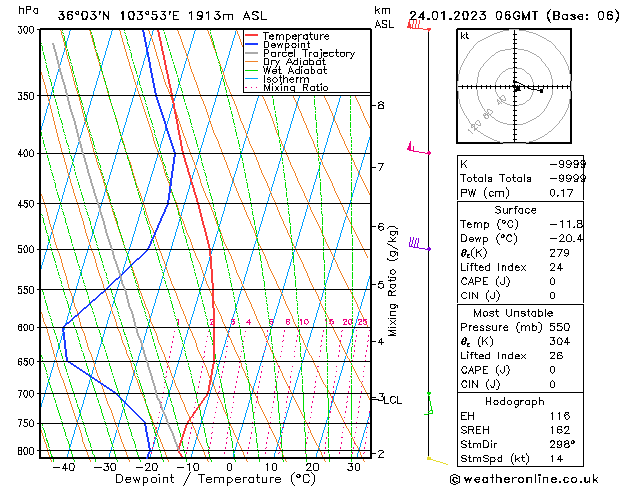Viewport: 629px width, 486px height.
Task: Click the SREH value 162
Action: (560, 430)
